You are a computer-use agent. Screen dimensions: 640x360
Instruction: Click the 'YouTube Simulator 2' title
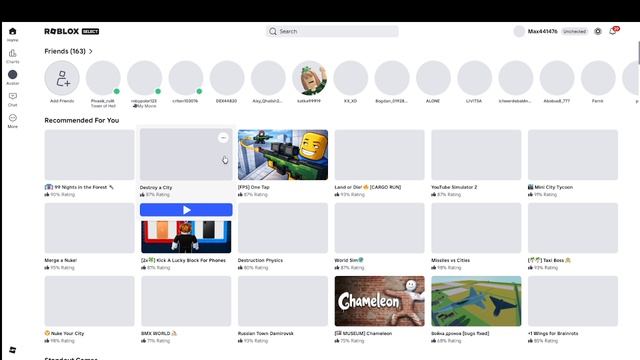(x=454, y=187)
